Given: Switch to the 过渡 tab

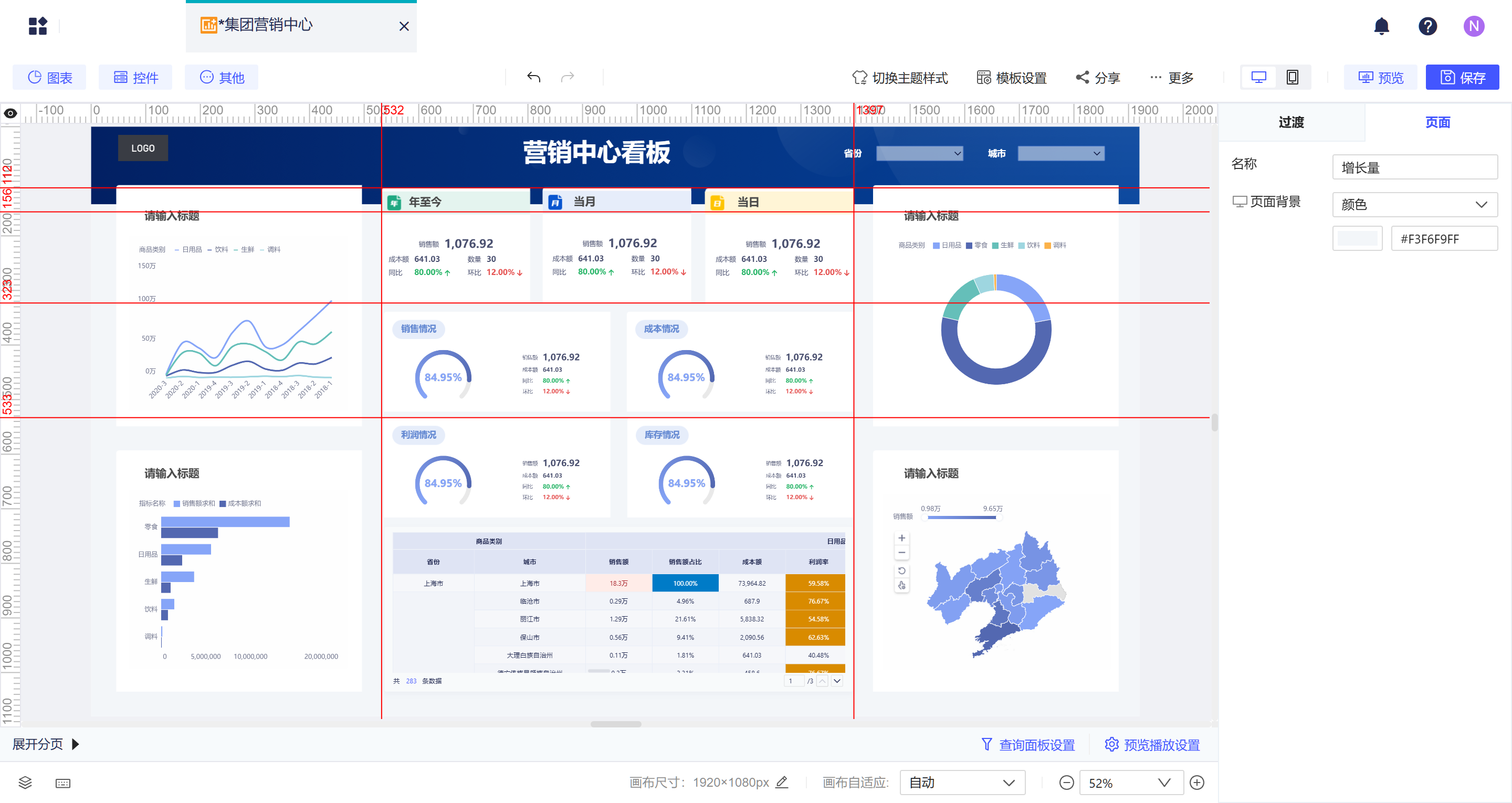Looking at the screenshot, I should pos(1291,122).
